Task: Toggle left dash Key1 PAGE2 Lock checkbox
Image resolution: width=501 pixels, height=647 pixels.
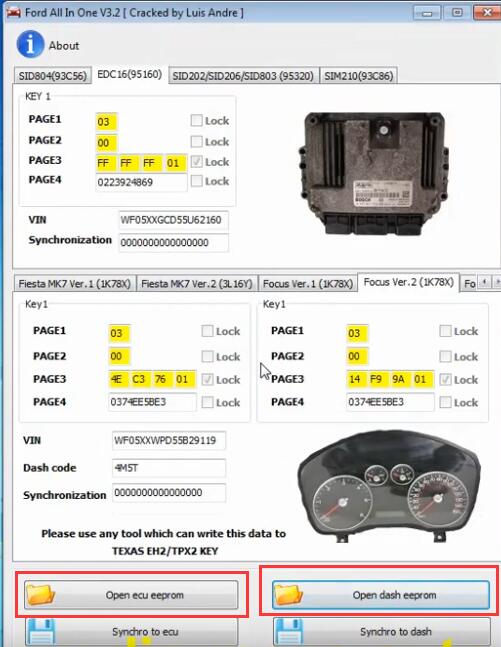Action: click(207, 357)
